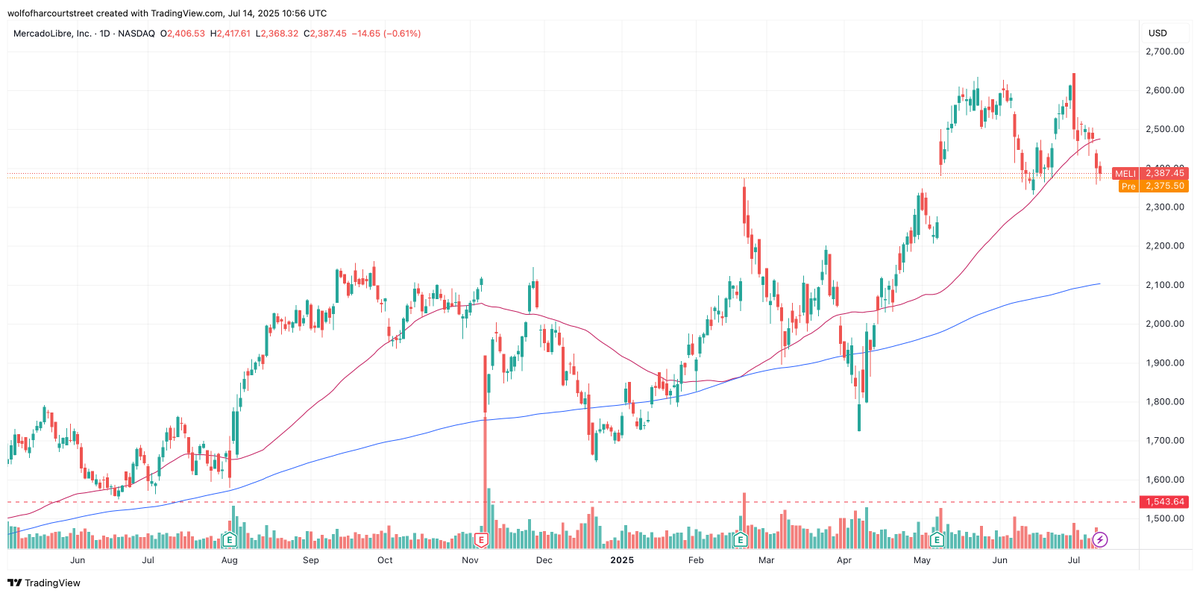Click the 2,000.00 price axis label
The width and height of the screenshot is (1200, 596).
(x=1165, y=324)
